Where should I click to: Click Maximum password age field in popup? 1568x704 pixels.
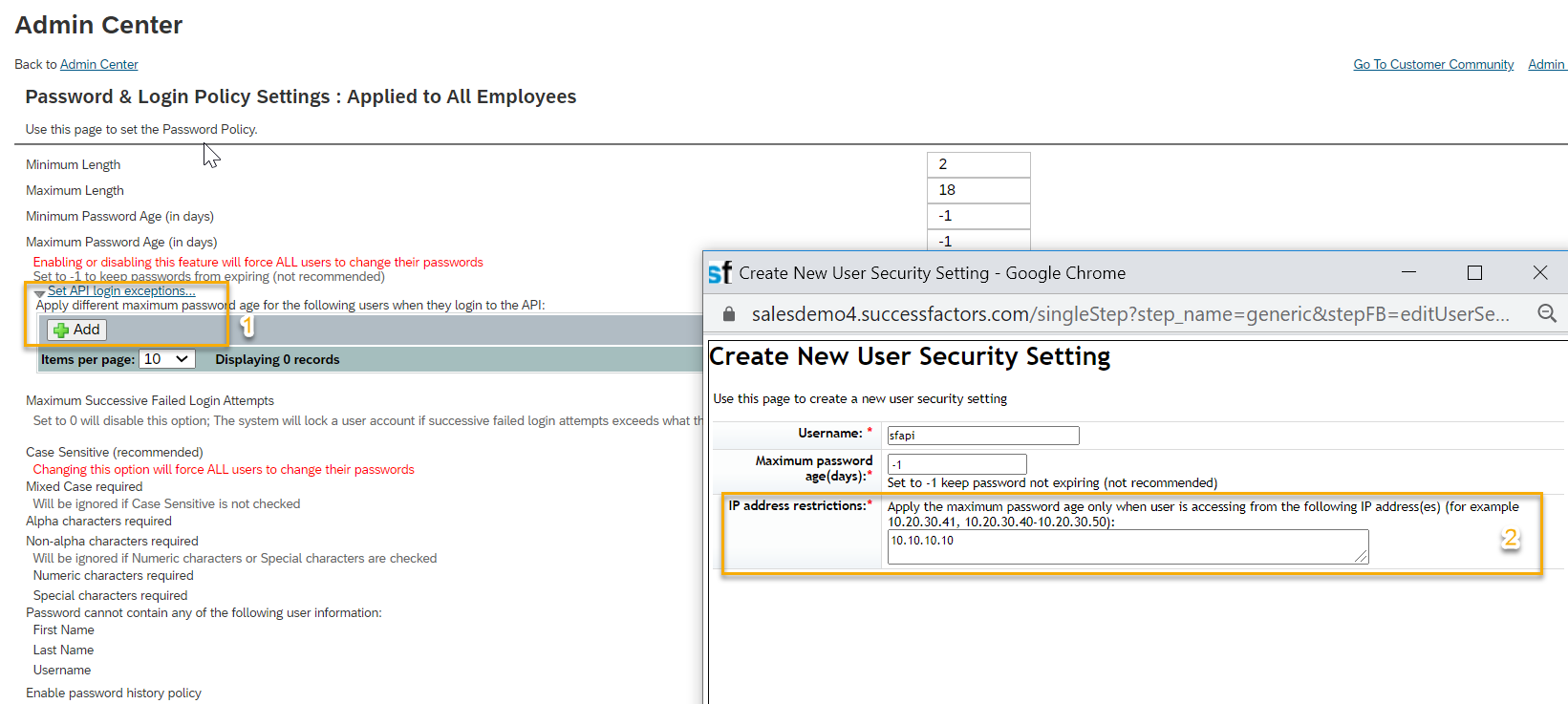tap(956, 464)
